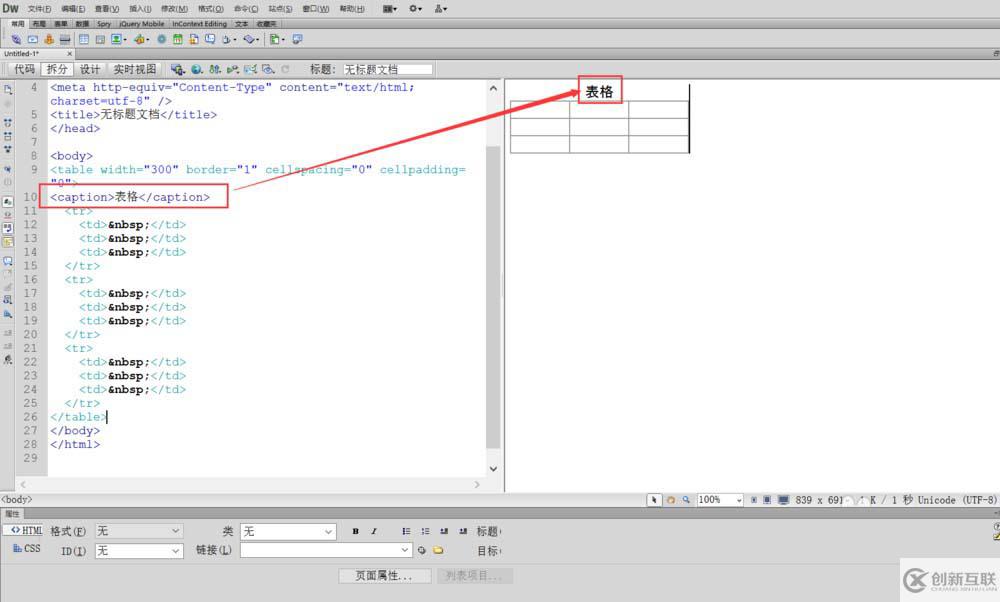This screenshot has width=1000, height=602.
Task: Toggle Unordered List in Properties
Action: click(406, 531)
